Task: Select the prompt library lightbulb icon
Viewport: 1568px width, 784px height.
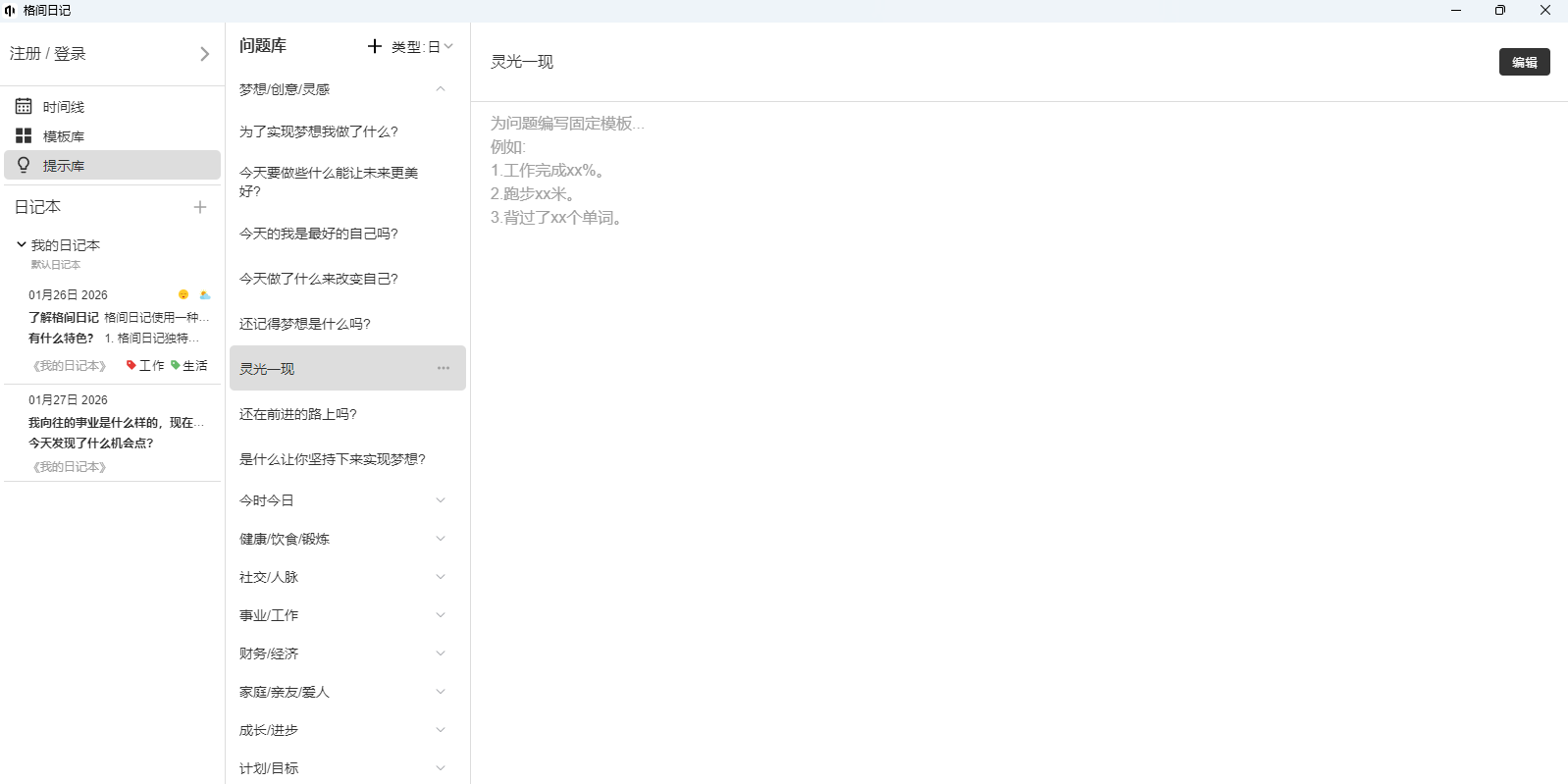Action: pos(24,165)
